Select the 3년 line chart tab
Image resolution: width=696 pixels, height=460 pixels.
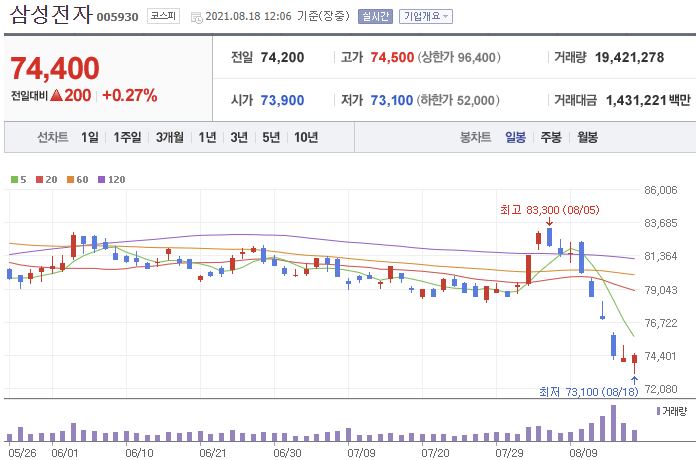[x=239, y=137]
